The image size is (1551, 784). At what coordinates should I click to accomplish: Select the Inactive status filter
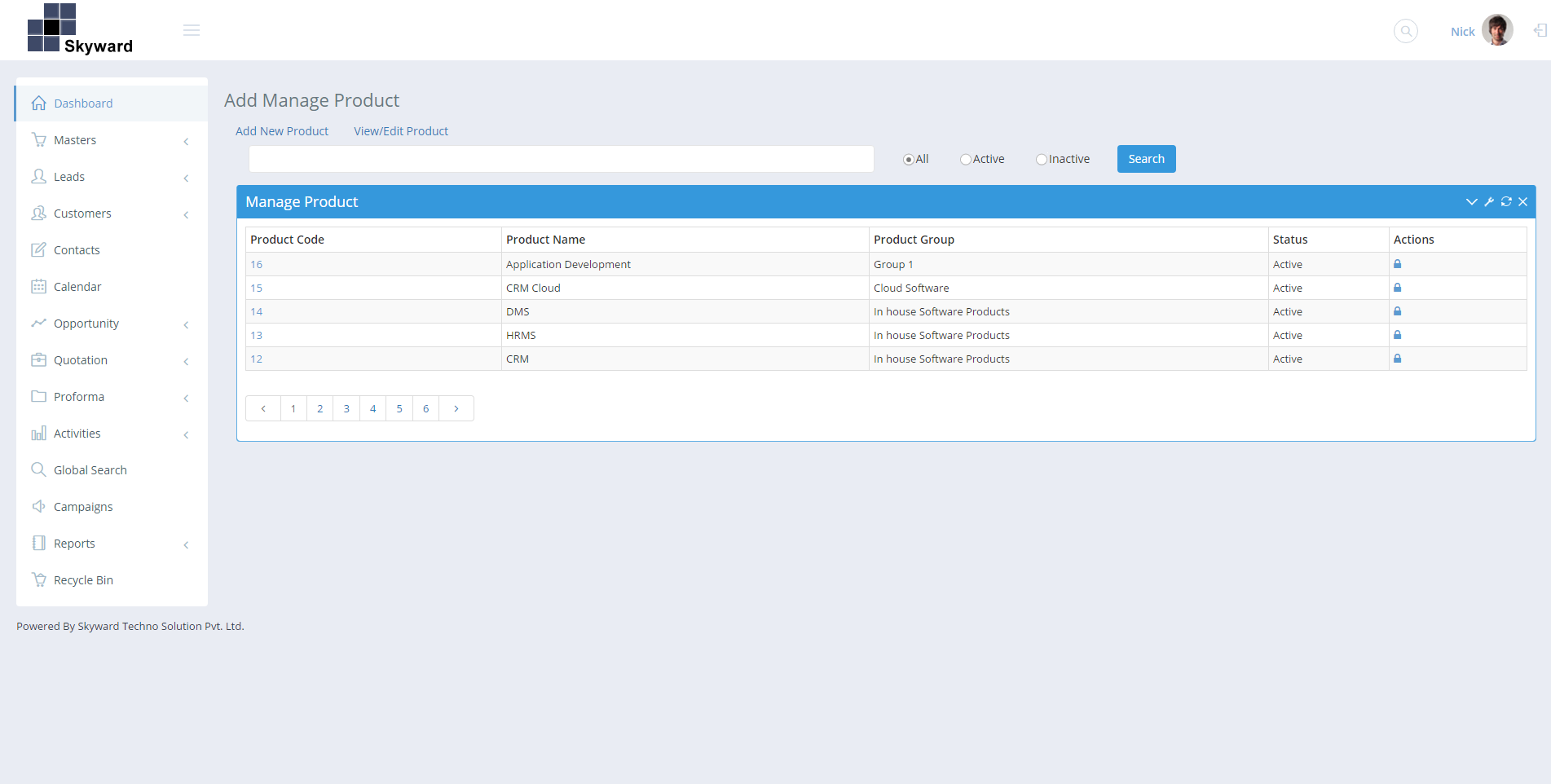tap(1041, 159)
